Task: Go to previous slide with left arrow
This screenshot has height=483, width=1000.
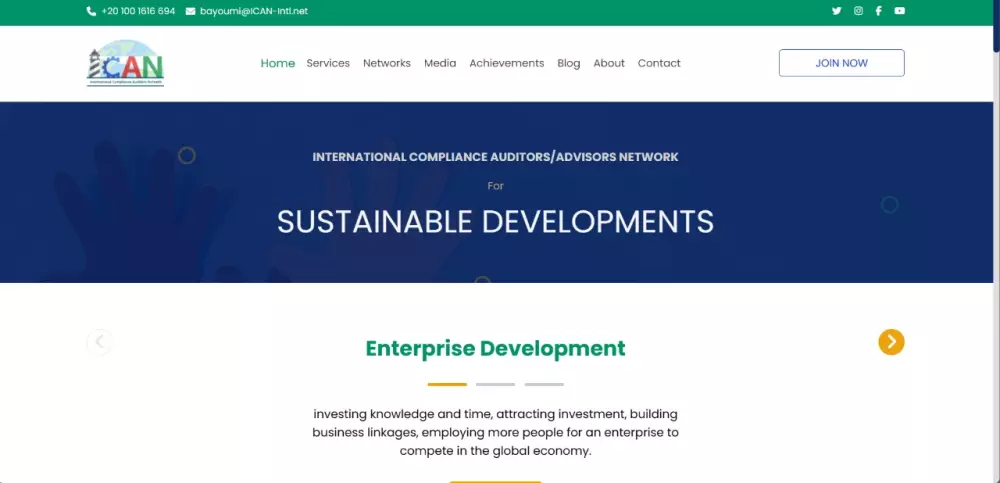Action: 99,342
